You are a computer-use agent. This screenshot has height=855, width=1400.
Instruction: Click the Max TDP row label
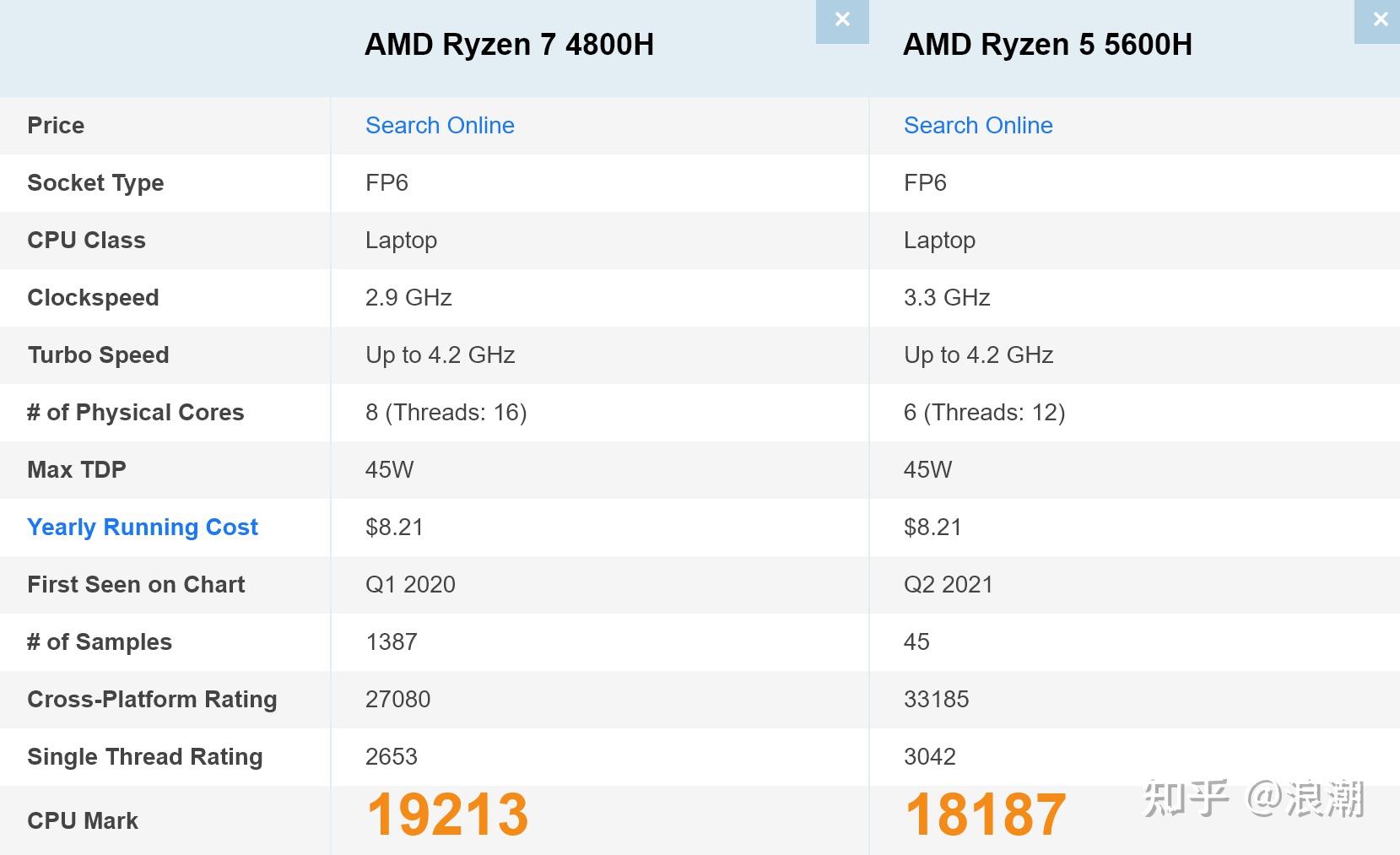click(77, 469)
